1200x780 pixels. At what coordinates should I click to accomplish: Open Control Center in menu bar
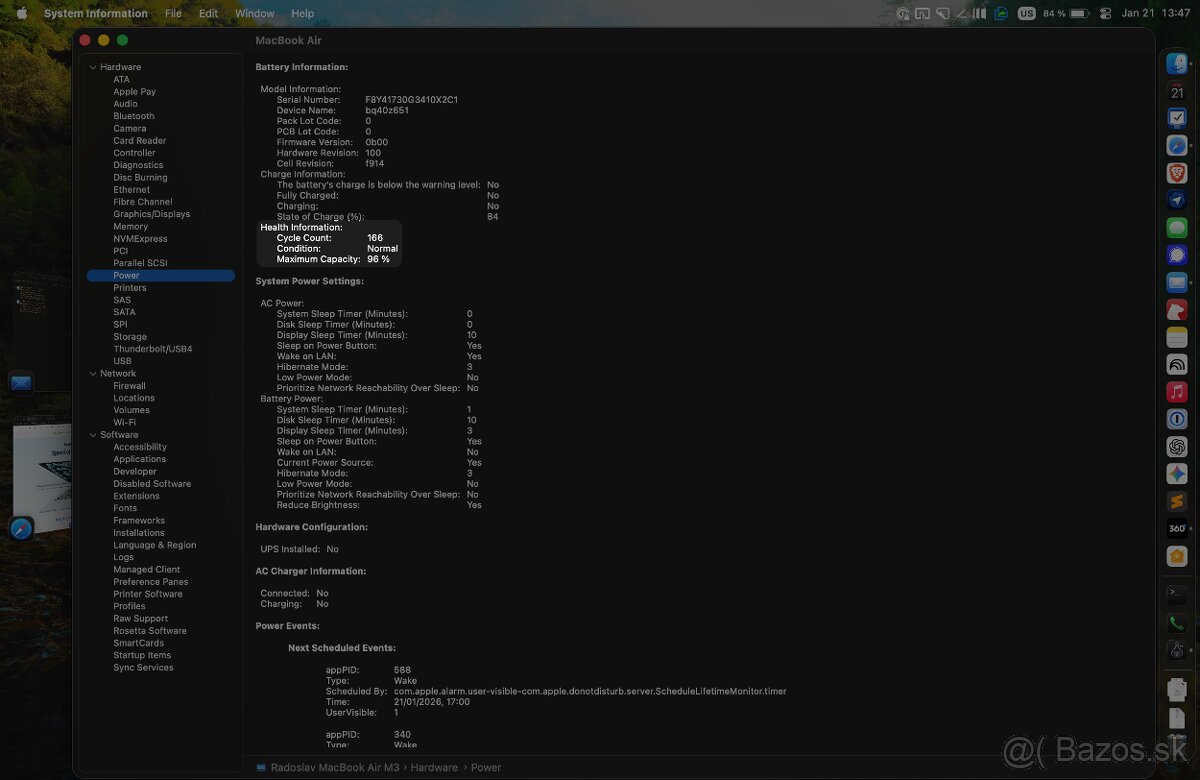pos(1105,14)
